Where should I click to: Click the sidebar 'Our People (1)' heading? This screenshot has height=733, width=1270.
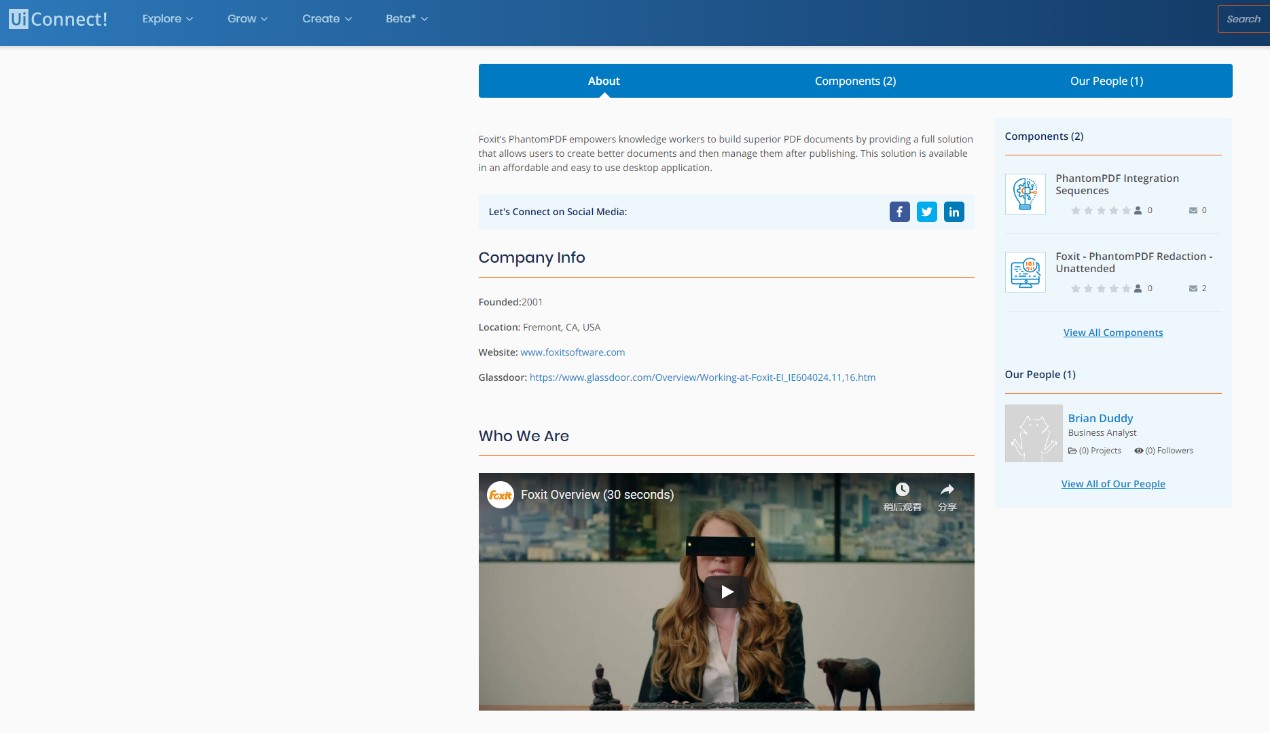1040,374
